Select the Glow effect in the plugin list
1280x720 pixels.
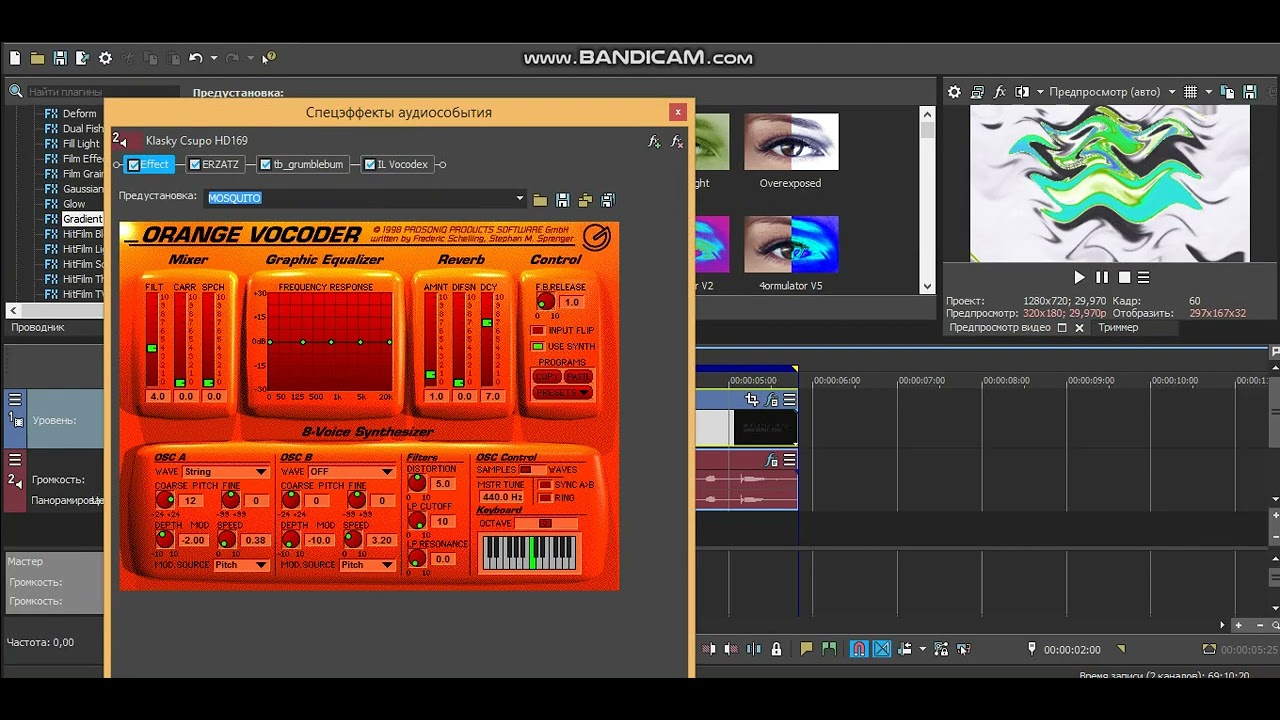point(74,204)
